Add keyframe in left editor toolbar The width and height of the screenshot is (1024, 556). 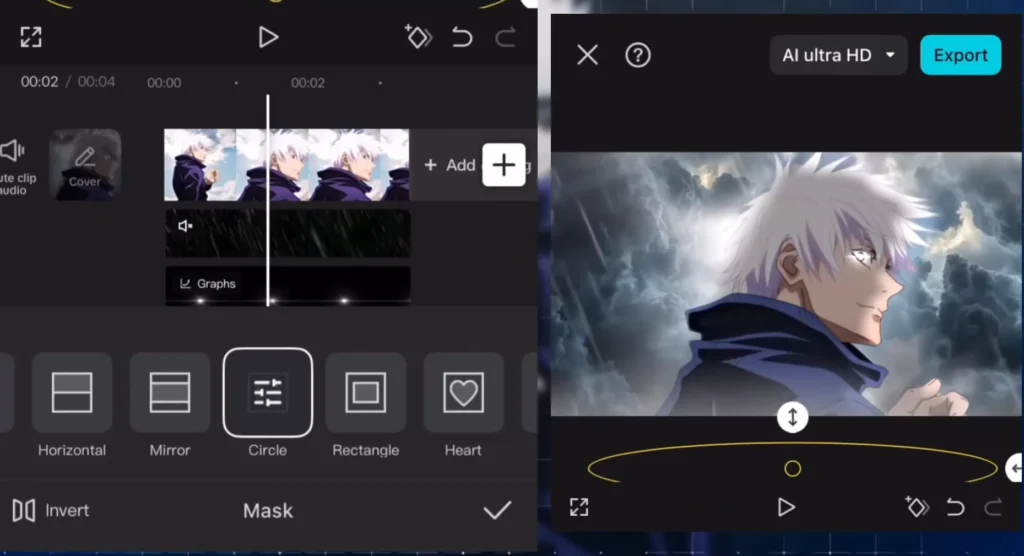418,37
